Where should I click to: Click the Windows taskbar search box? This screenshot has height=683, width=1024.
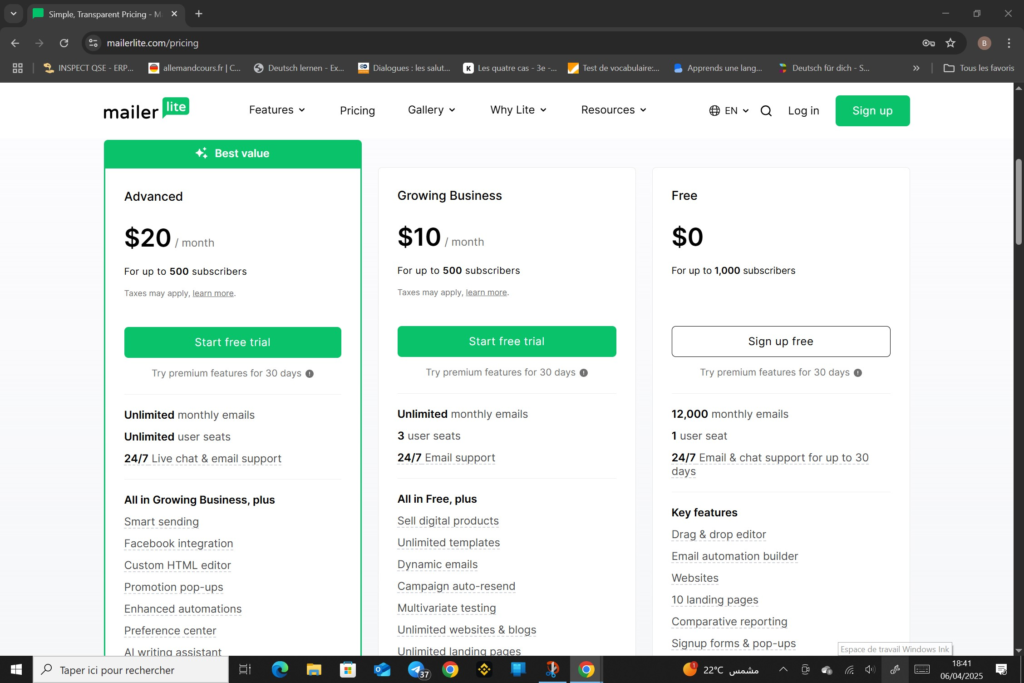tap(131, 669)
